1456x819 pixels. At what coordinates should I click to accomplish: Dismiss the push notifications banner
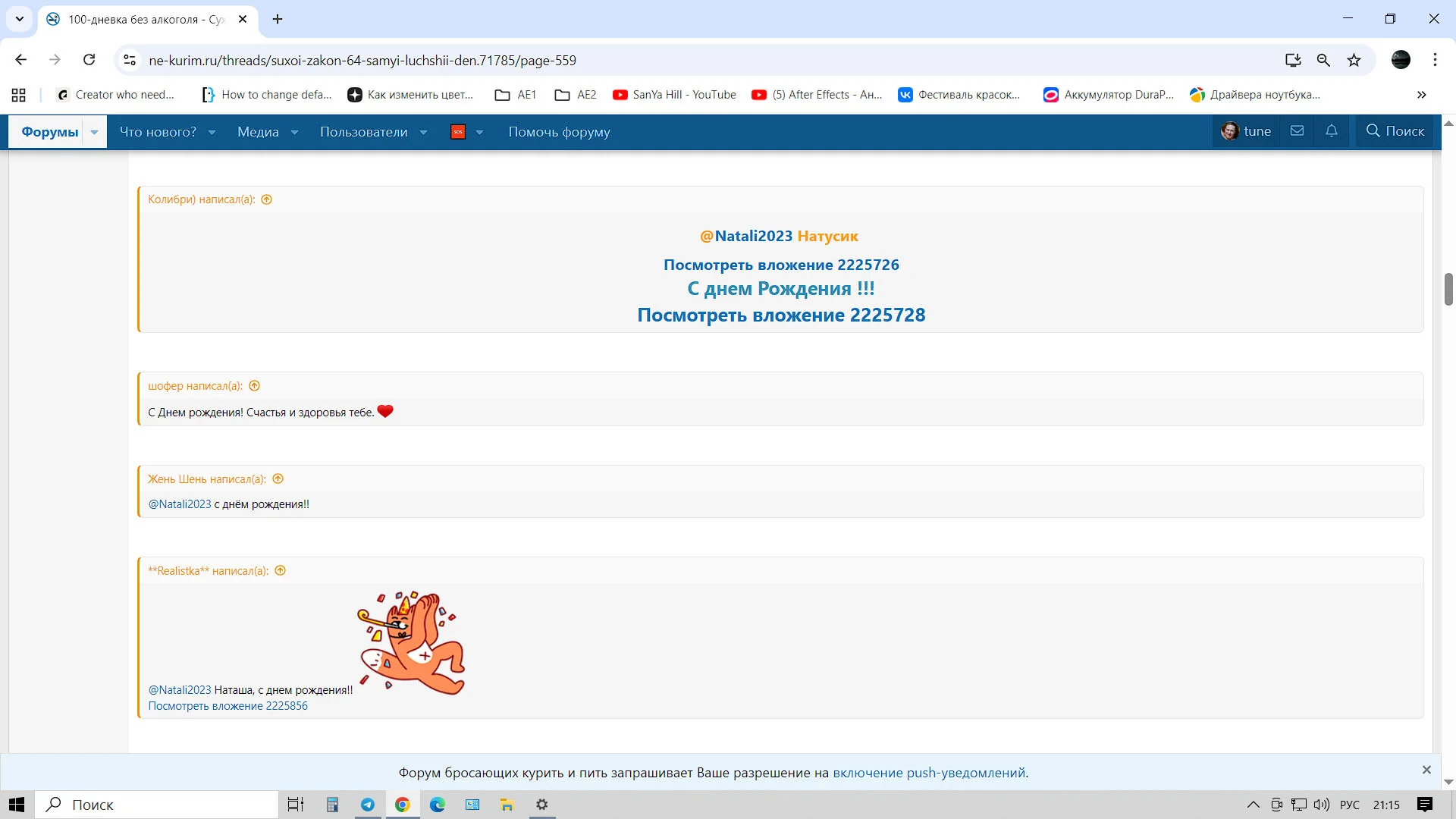click(1428, 770)
